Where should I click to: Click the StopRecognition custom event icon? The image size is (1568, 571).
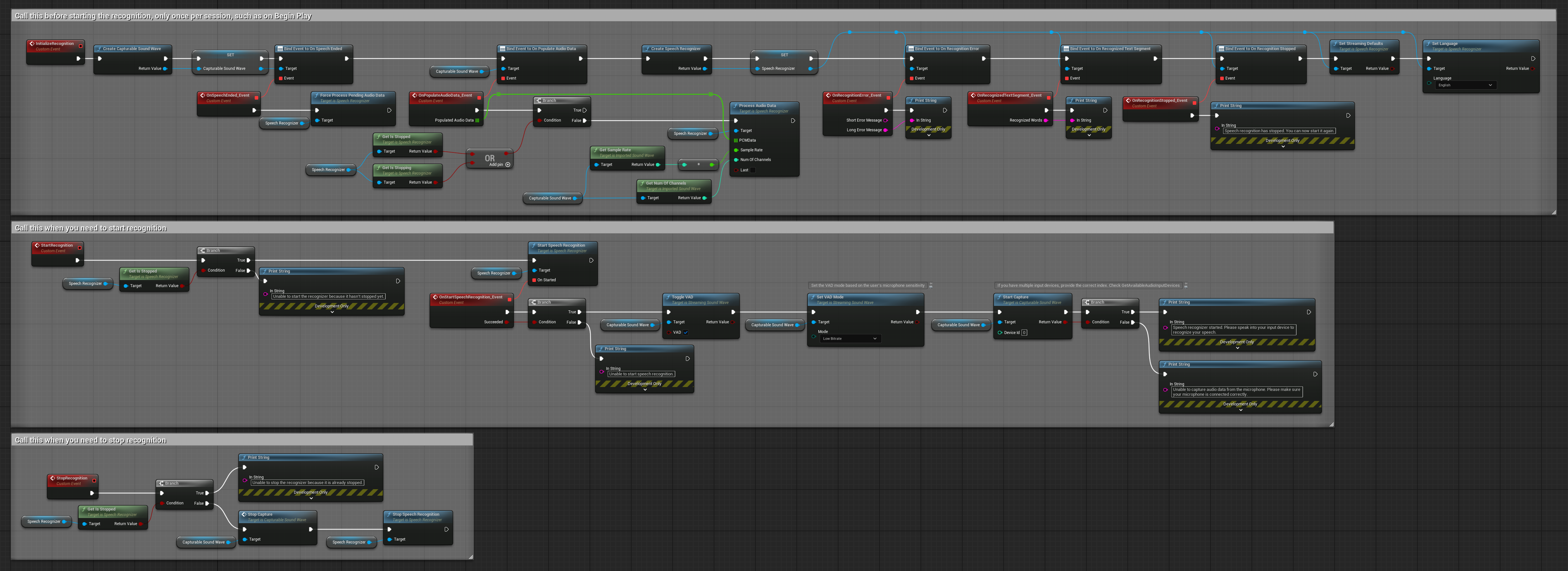click(x=52, y=479)
